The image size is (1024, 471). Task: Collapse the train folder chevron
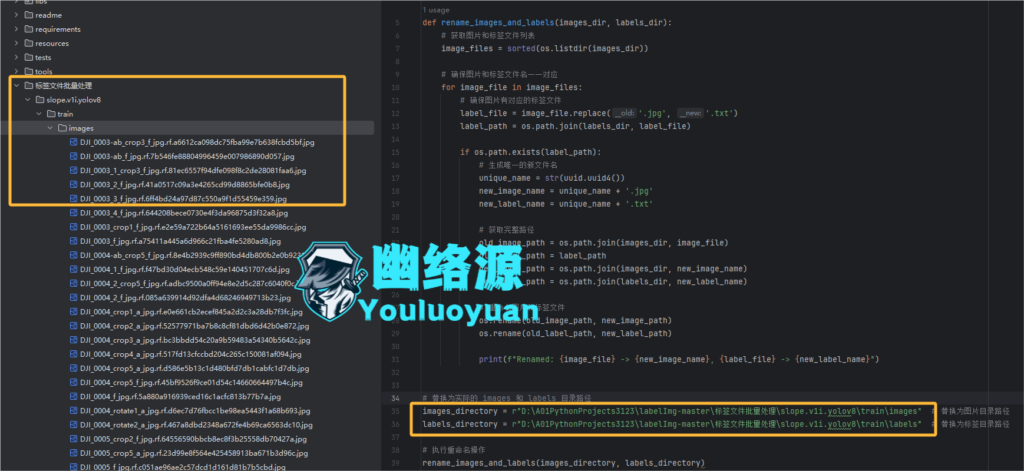click(x=39, y=114)
